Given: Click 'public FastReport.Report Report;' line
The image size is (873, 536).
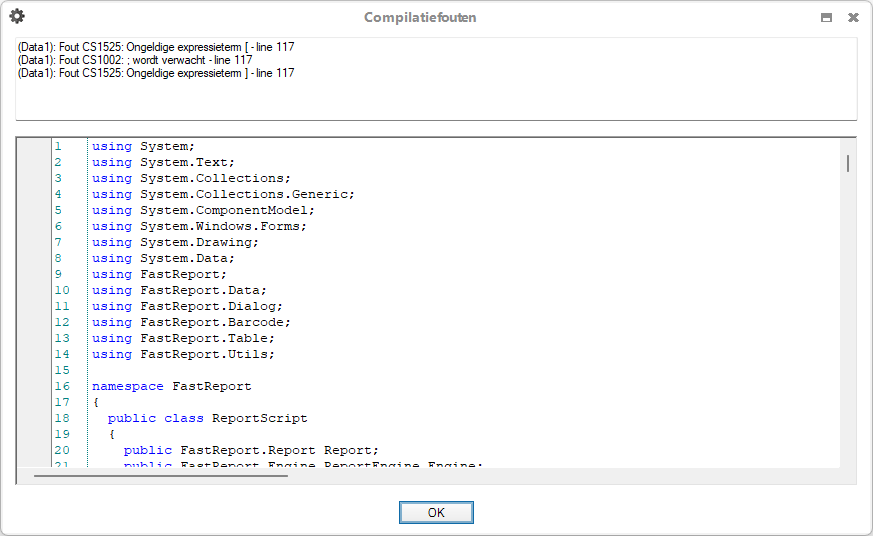Looking at the screenshot, I should [251, 450].
